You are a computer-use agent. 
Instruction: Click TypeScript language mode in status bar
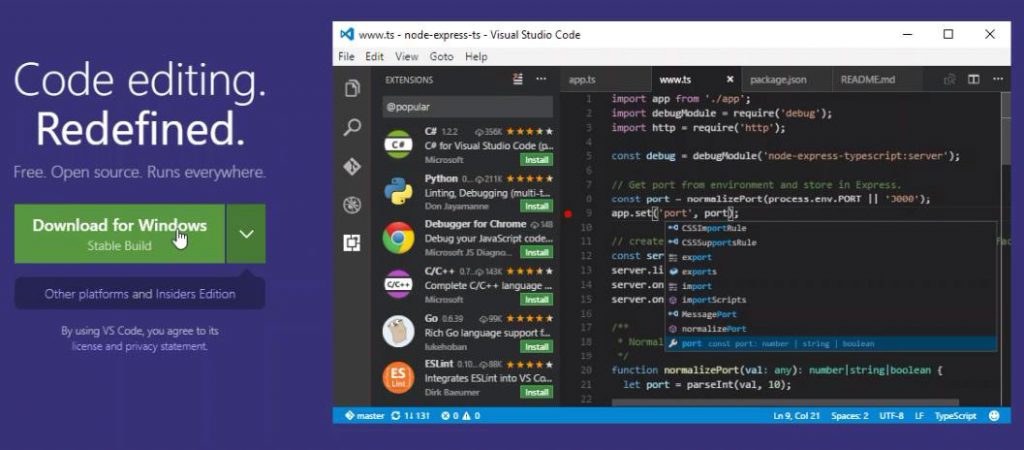955,415
